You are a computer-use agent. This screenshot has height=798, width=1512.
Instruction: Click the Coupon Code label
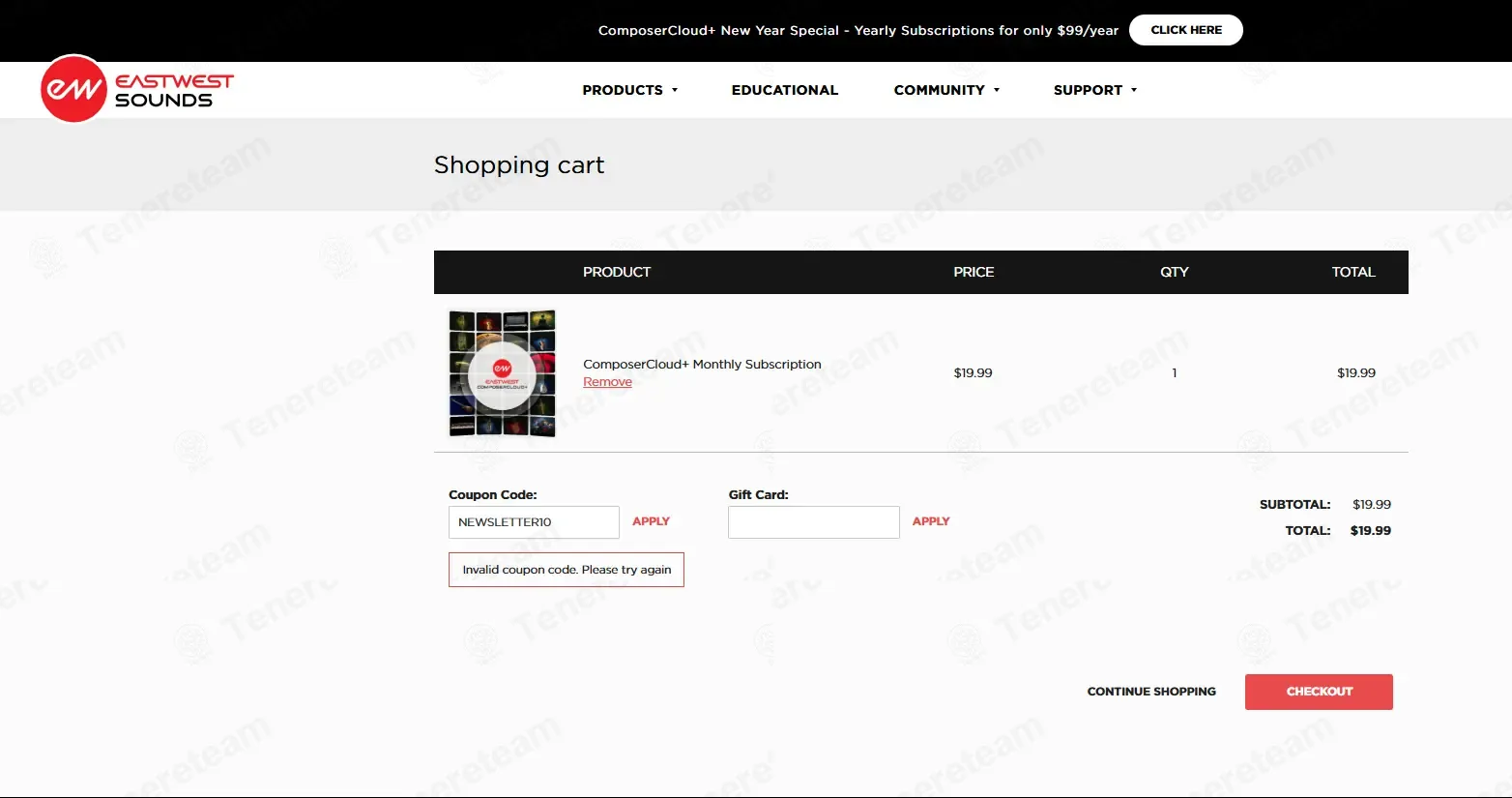point(492,494)
